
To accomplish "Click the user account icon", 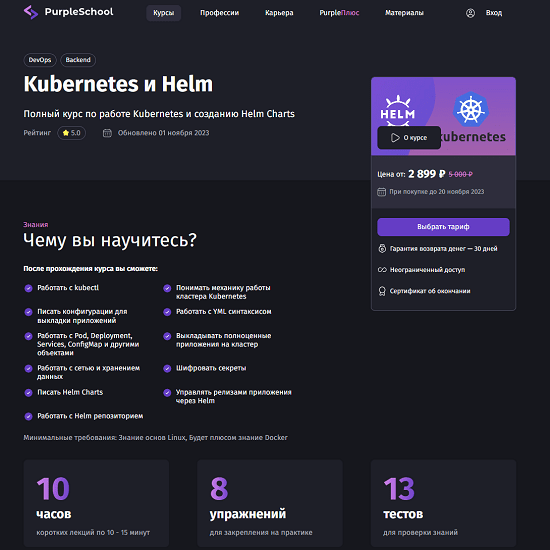I will click(x=470, y=13).
